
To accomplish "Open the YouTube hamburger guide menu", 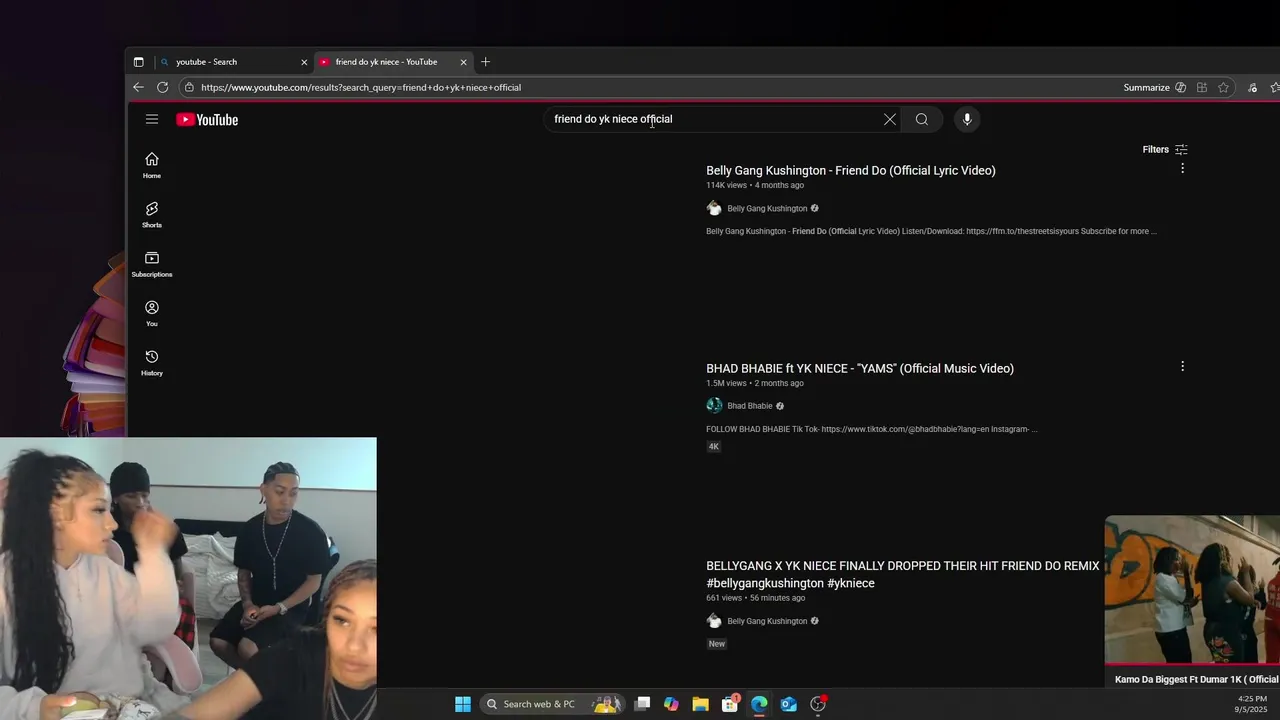I will coord(152,119).
